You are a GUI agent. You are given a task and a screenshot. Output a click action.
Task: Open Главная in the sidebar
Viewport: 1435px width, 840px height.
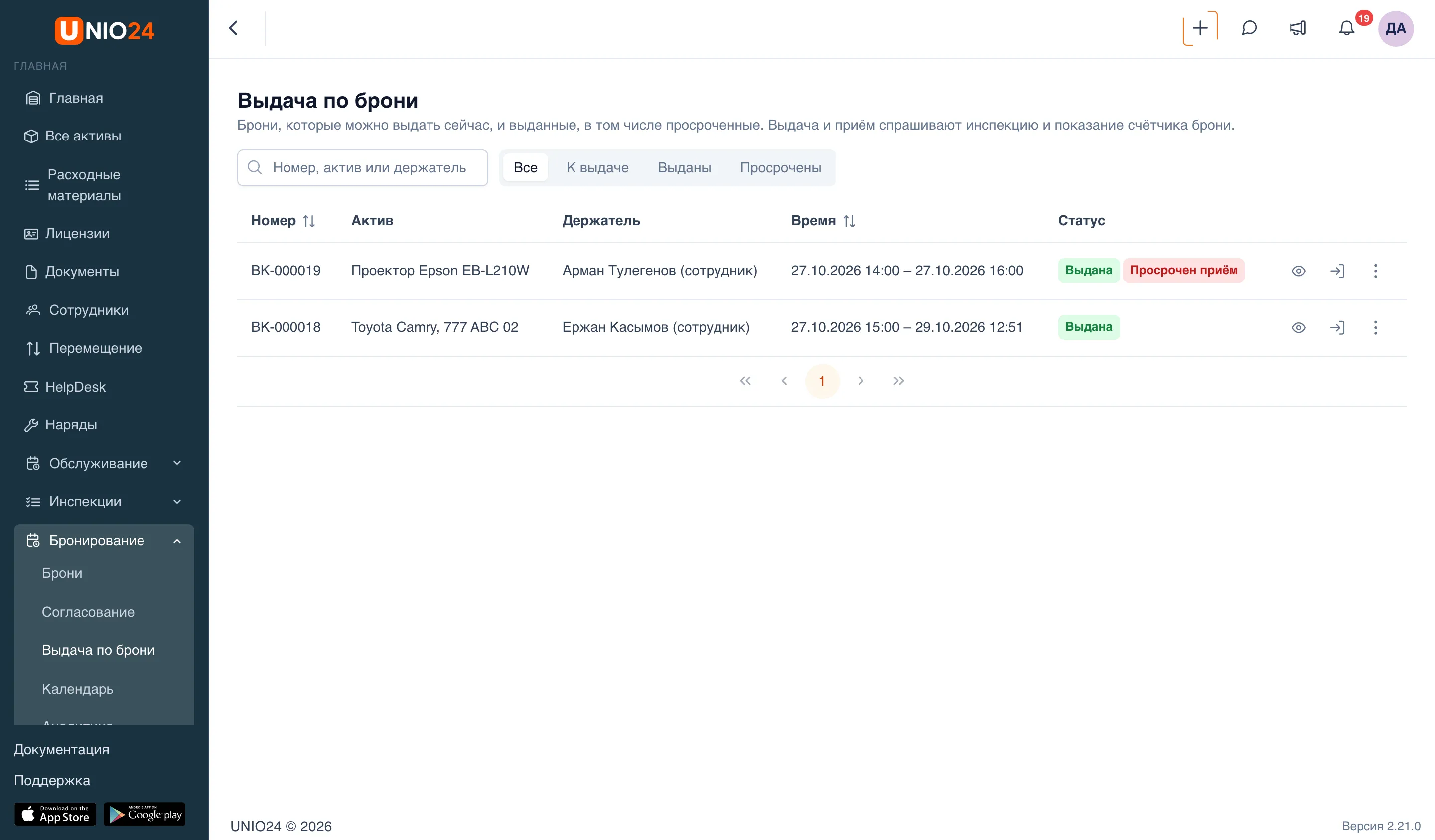point(104,98)
